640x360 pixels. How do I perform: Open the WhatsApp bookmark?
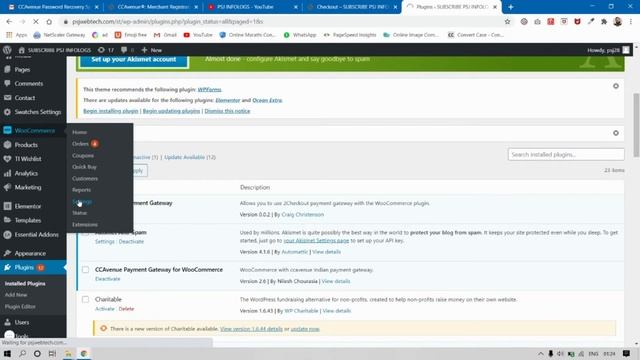tap(300, 35)
